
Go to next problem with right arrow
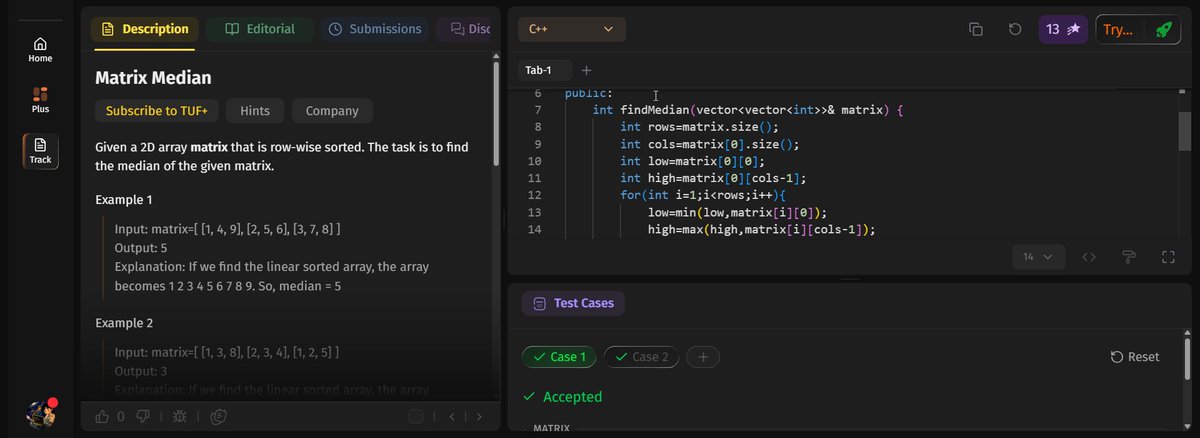click(x=479, y=416)
